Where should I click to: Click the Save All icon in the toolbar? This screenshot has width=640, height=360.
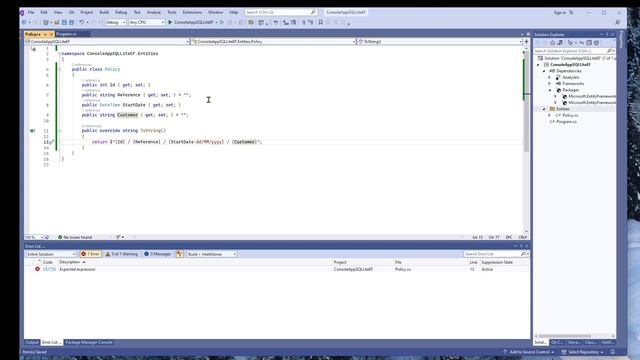(71, 22)
